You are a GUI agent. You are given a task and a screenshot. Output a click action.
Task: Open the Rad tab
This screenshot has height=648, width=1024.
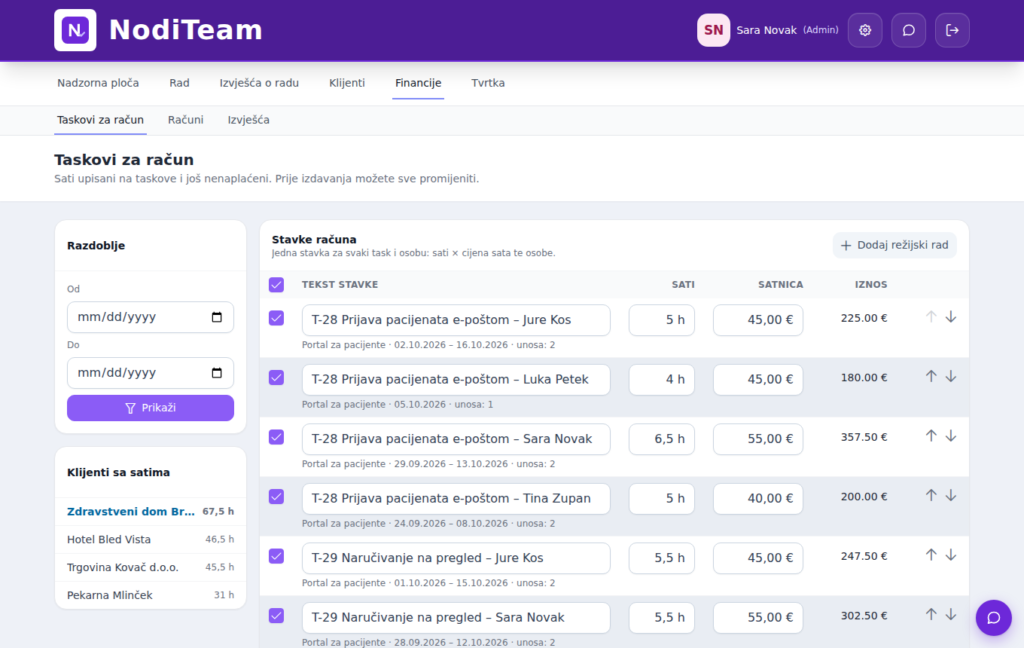click(179, 83)
